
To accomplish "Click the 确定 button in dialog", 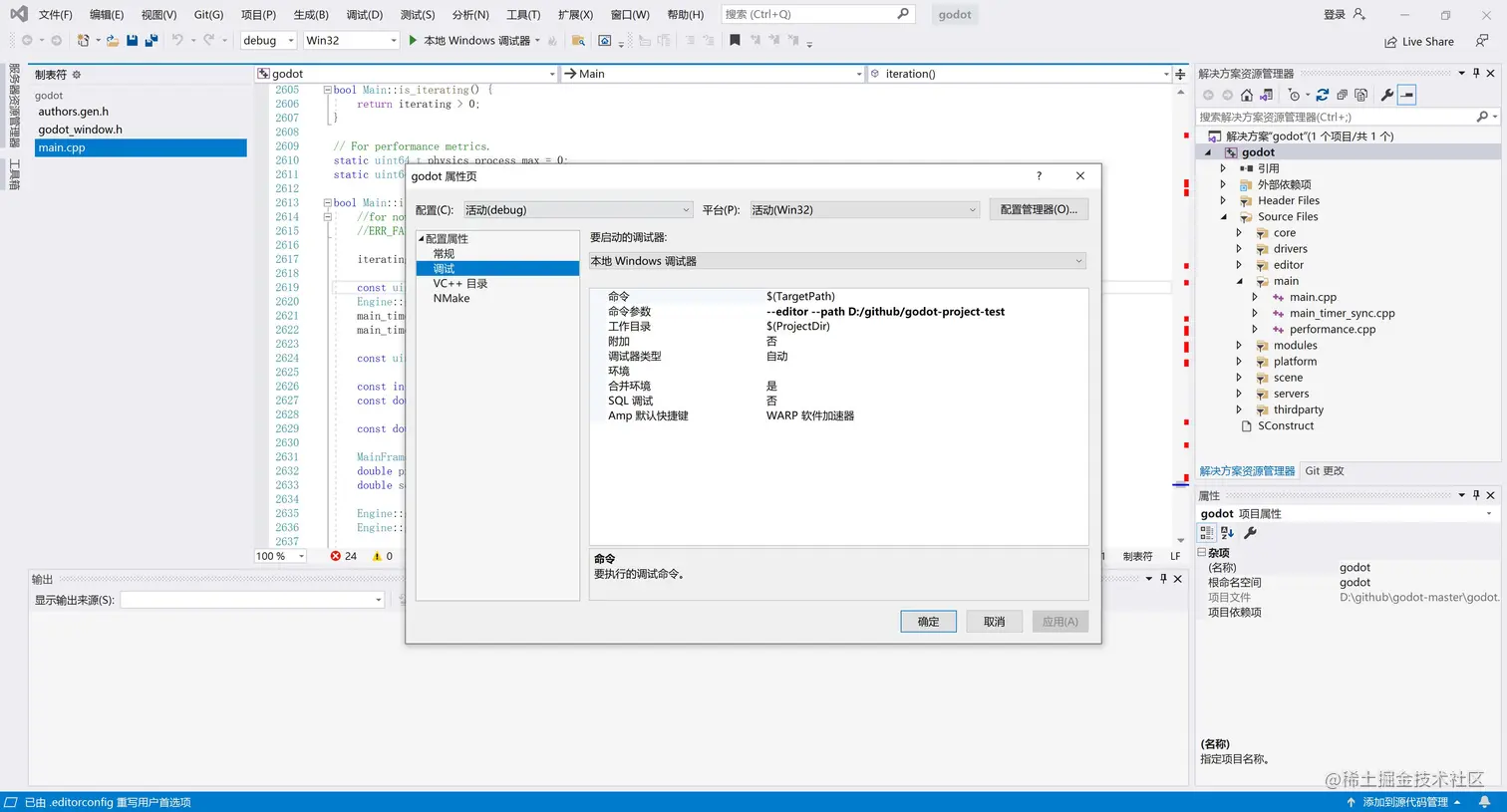I will click(929, 622).
